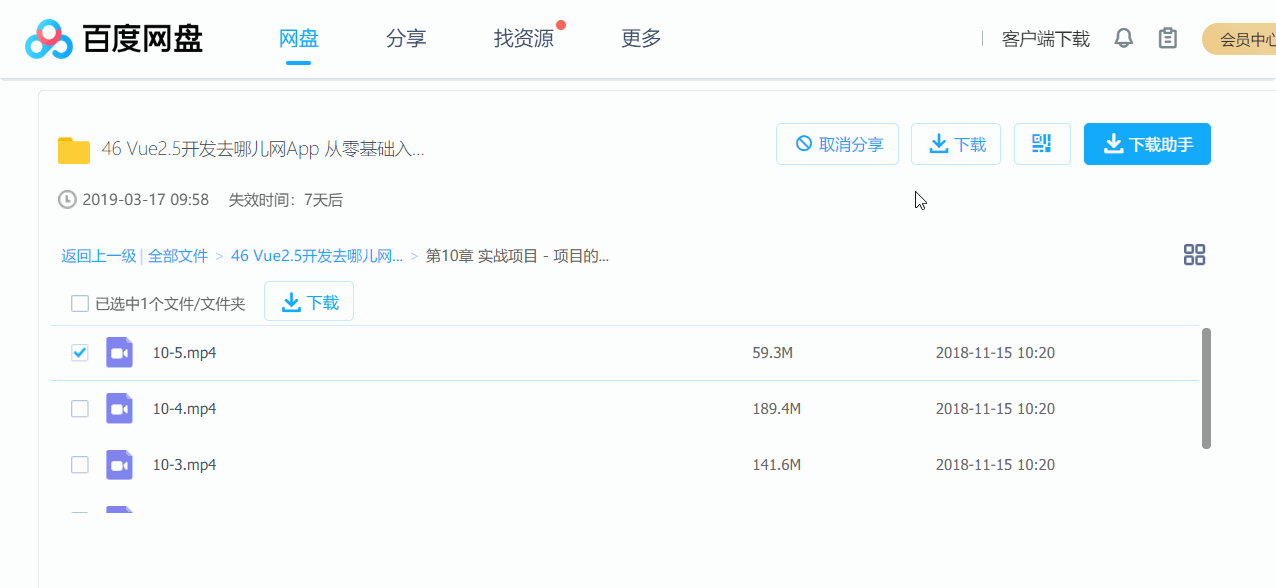
Task: Click the 取消分享 button
Action: point(838,144)
